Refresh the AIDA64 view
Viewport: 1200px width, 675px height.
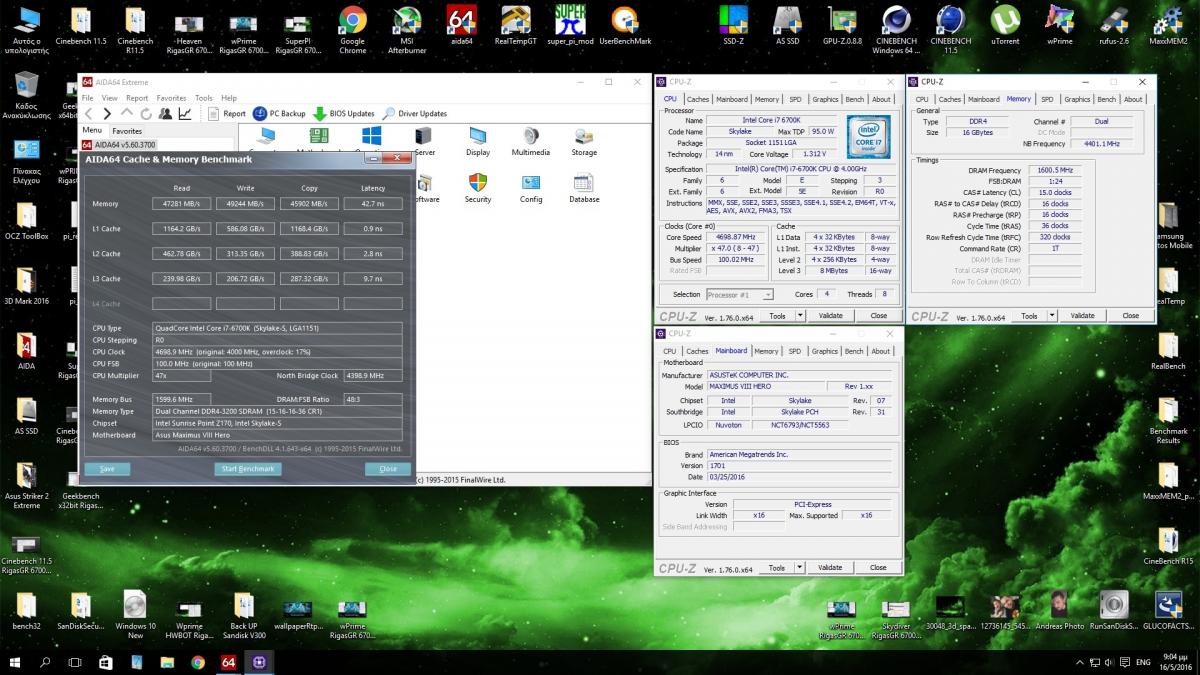(x=146, y=114)
